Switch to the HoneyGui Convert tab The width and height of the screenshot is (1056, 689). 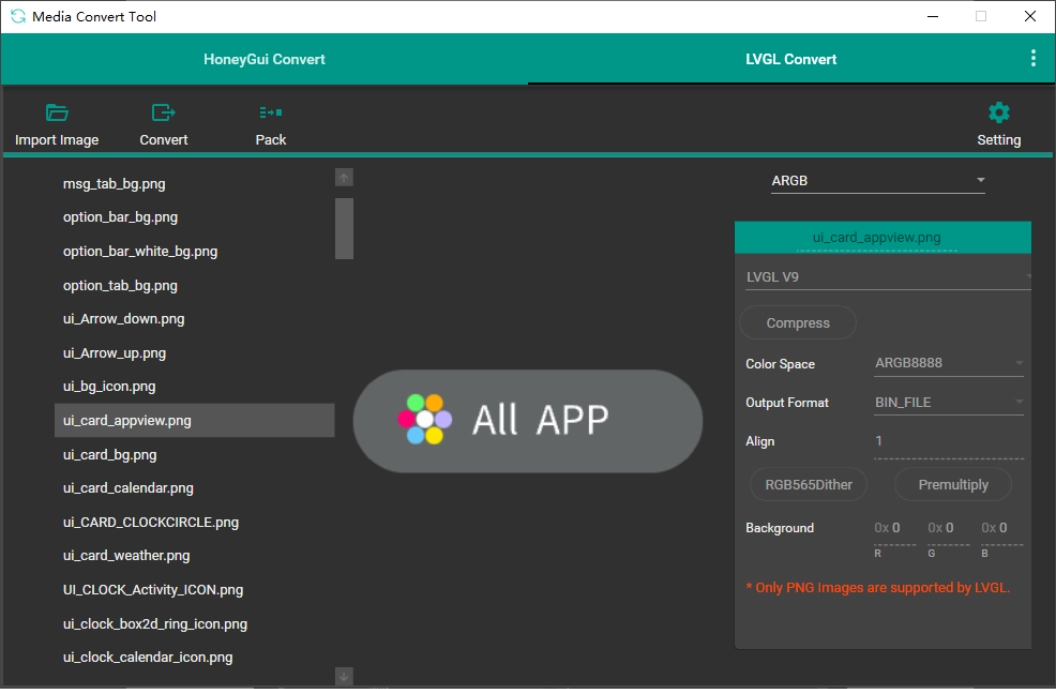tap(264, 59)
